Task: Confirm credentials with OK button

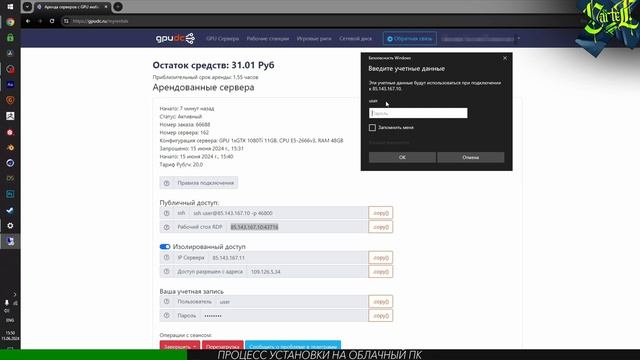Action: (402, 157)
